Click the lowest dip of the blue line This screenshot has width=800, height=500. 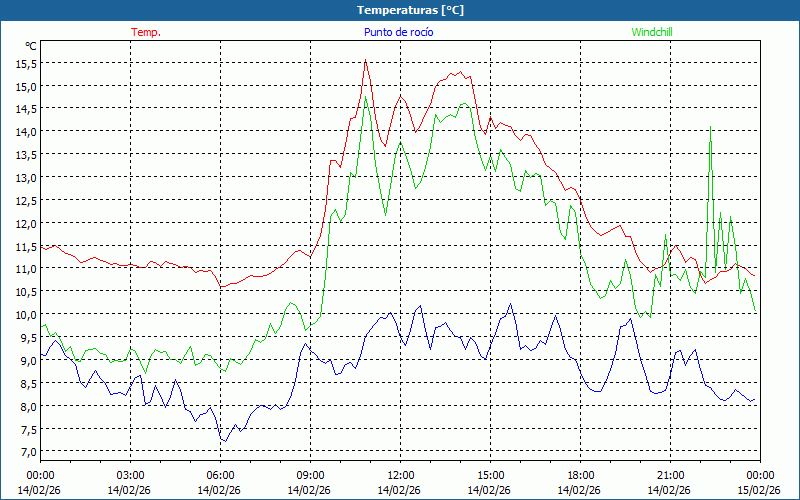[x=225, y=441]
